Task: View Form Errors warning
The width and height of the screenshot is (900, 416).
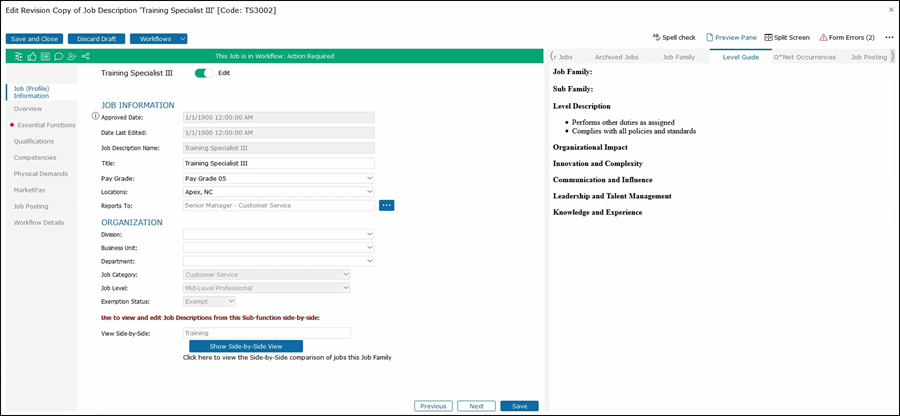Action: coord(847,37)
